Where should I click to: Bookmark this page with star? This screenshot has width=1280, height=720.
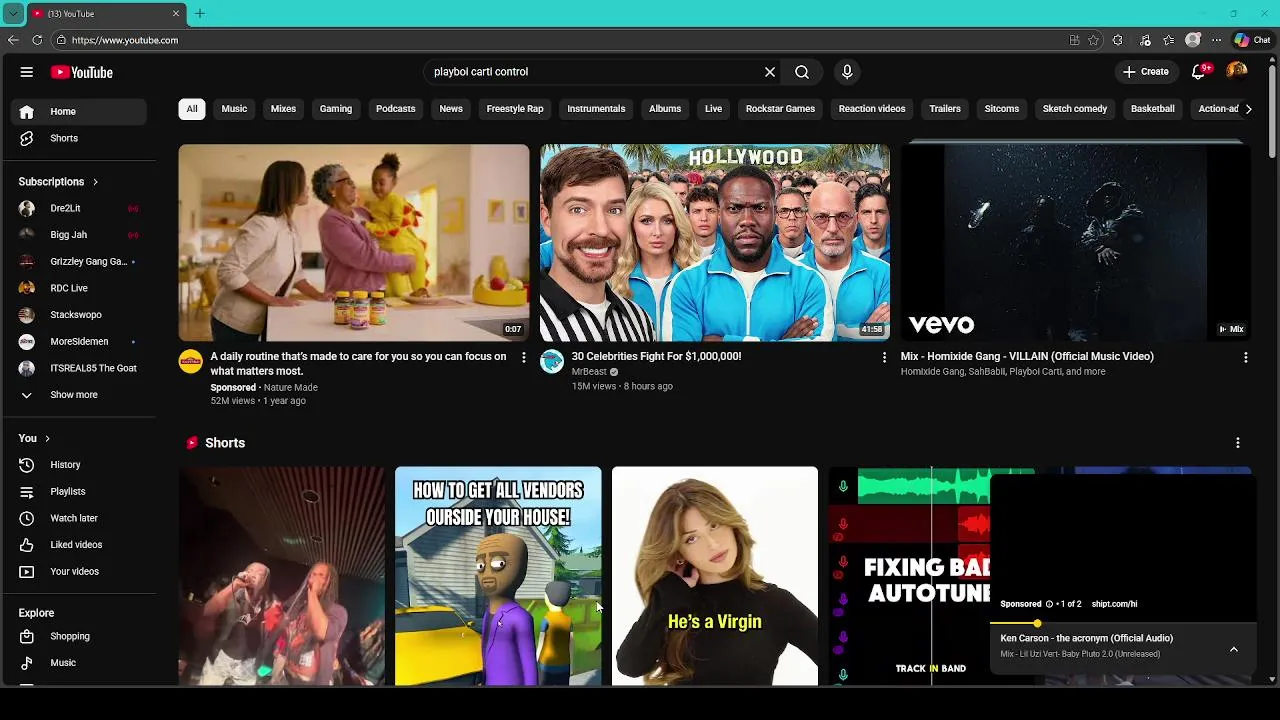[x=1094, y=40]
